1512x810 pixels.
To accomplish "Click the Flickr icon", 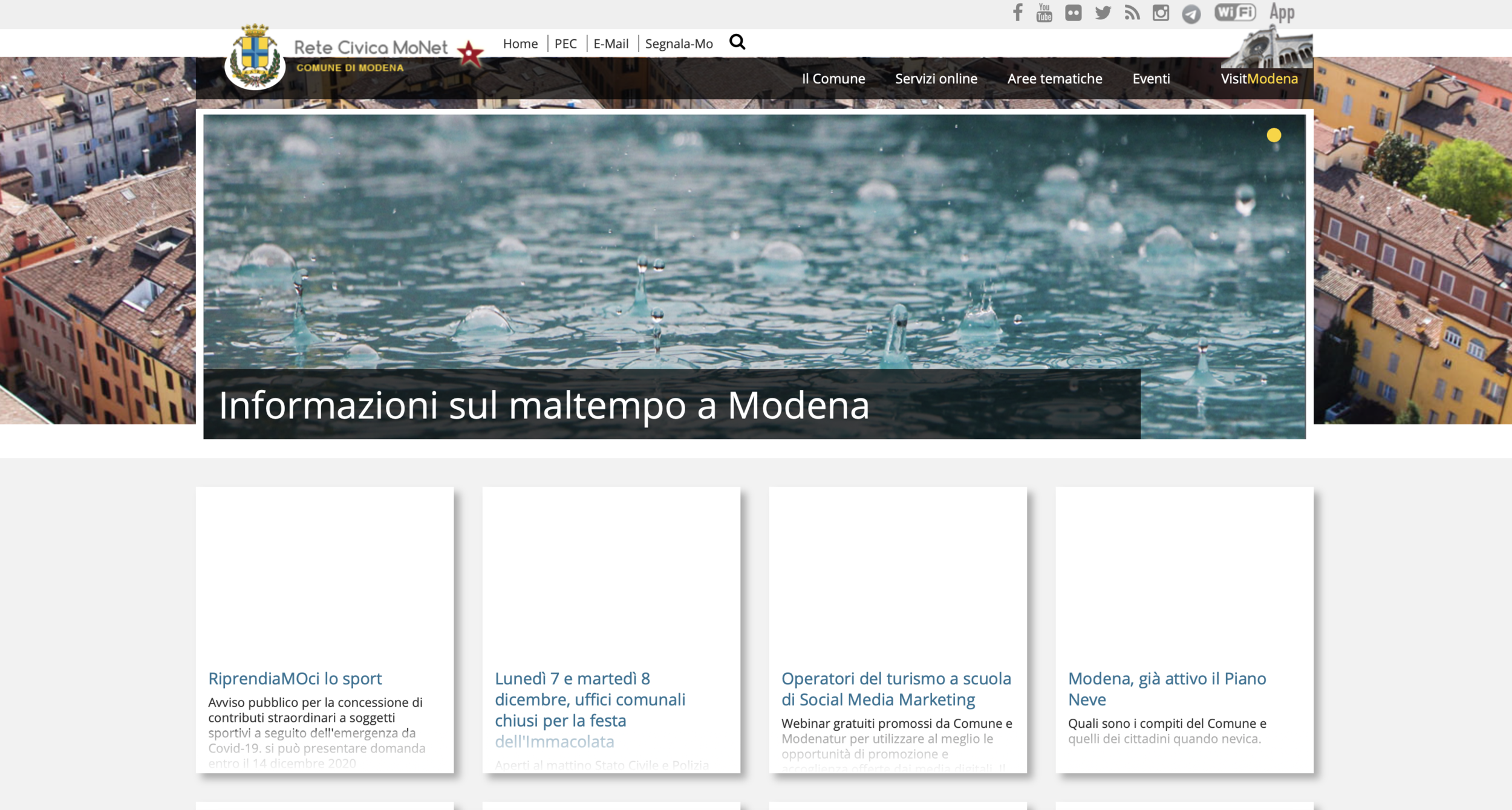I will click(x=1074, y=13).
